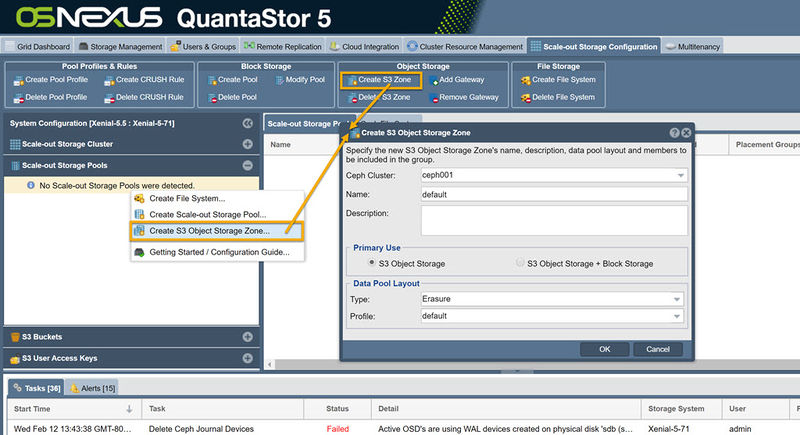Click the Task column header

[x=222, y=409]
